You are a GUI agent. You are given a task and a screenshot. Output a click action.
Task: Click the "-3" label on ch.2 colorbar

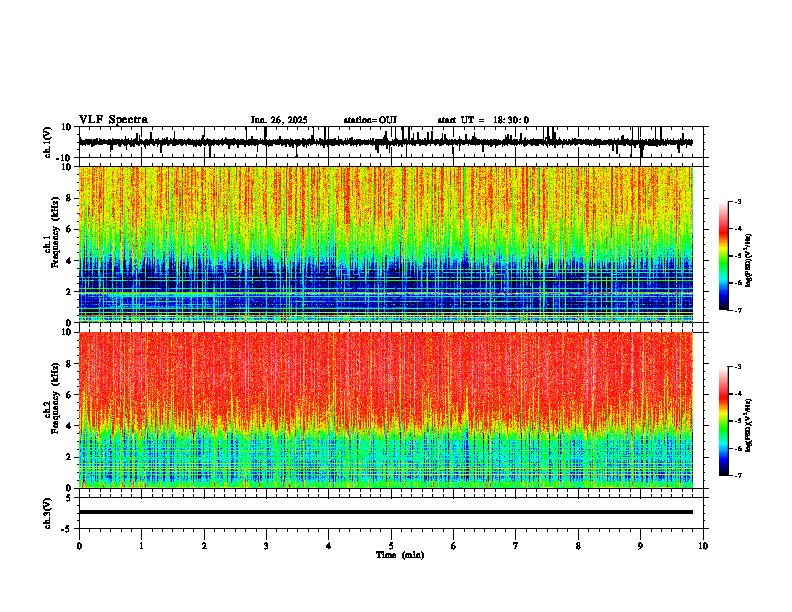738,367
